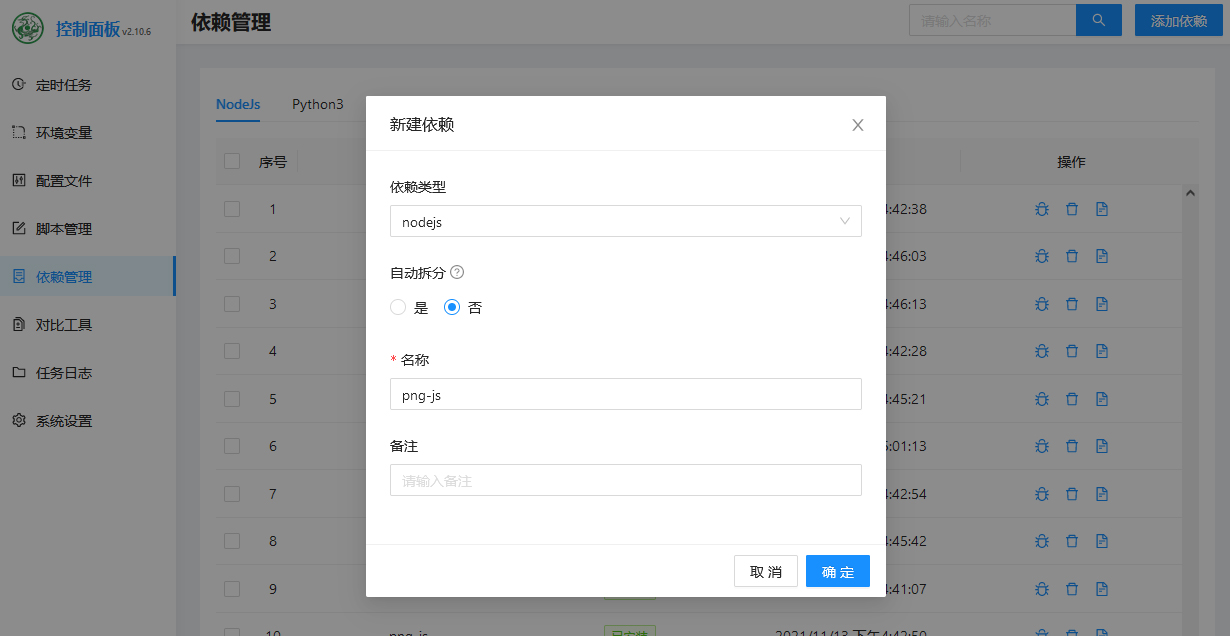Click the 名称 field containing png-js

pos(625,394)
